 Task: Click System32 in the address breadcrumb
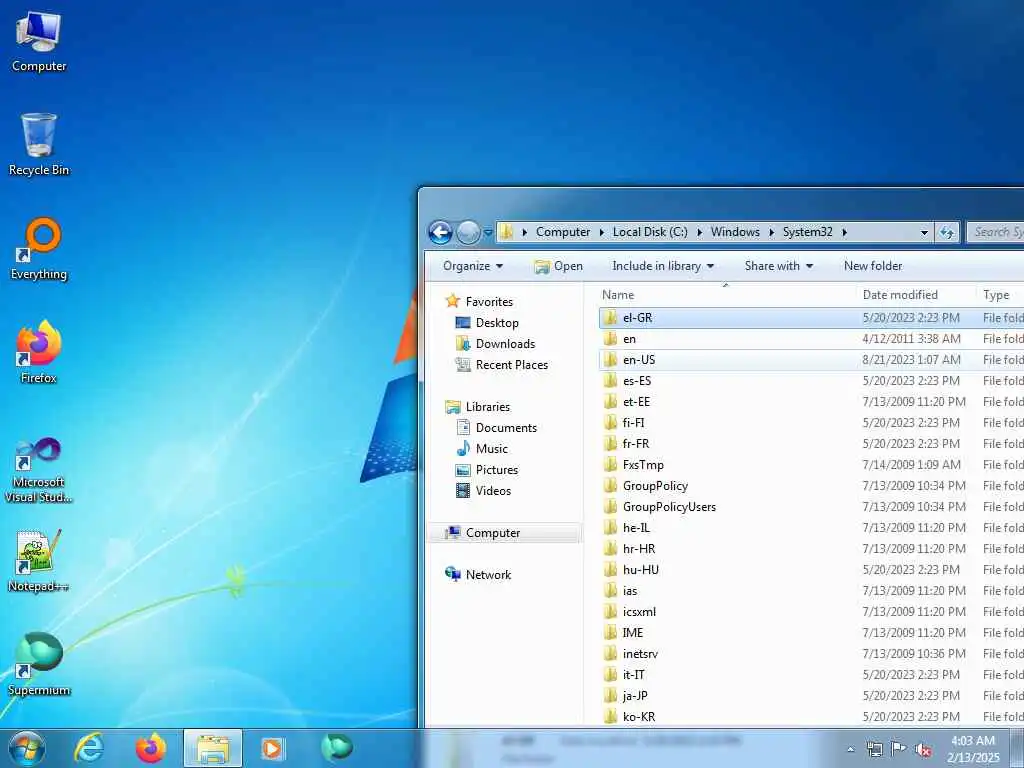(807, 232)
